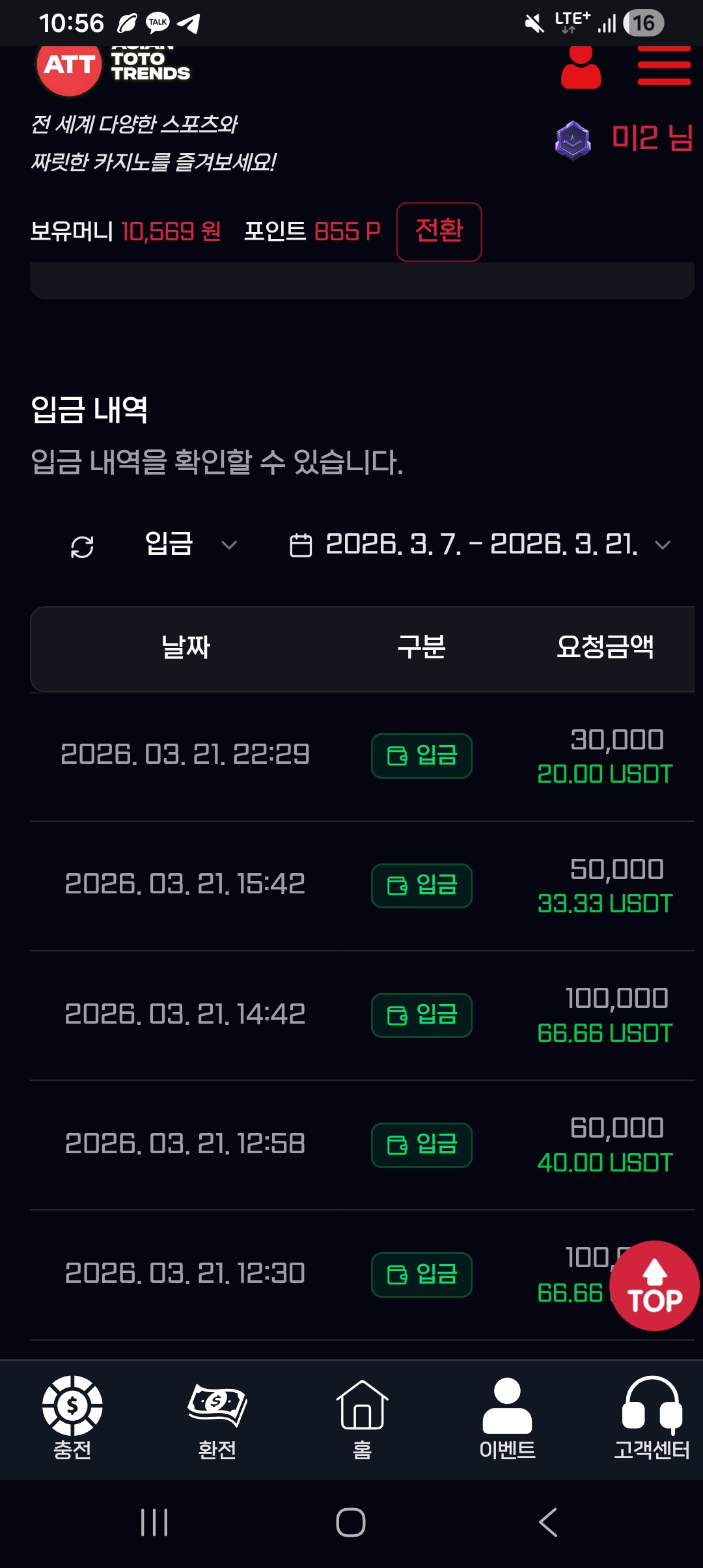Click the refresh icon beside 입금 filter
This screenshot has height=1568, width=703.
[82, 546]
